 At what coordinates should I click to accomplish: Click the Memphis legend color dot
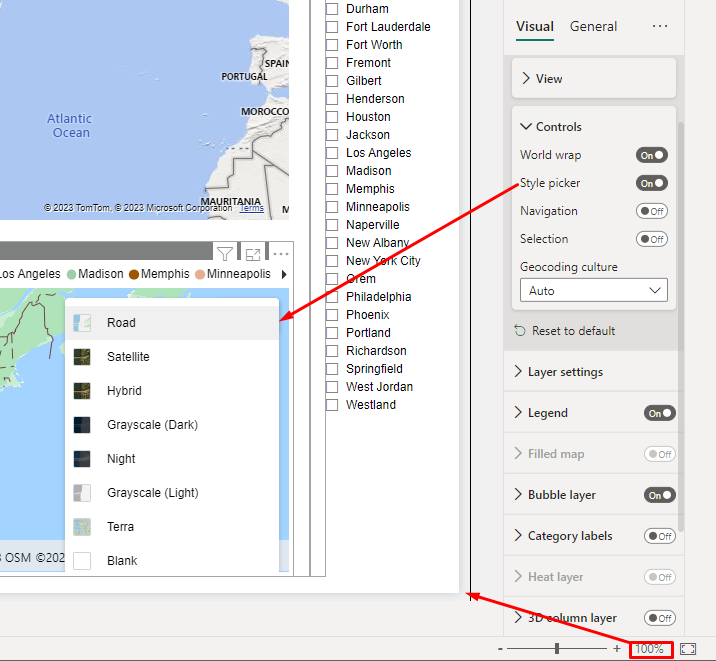pos(134,274)
